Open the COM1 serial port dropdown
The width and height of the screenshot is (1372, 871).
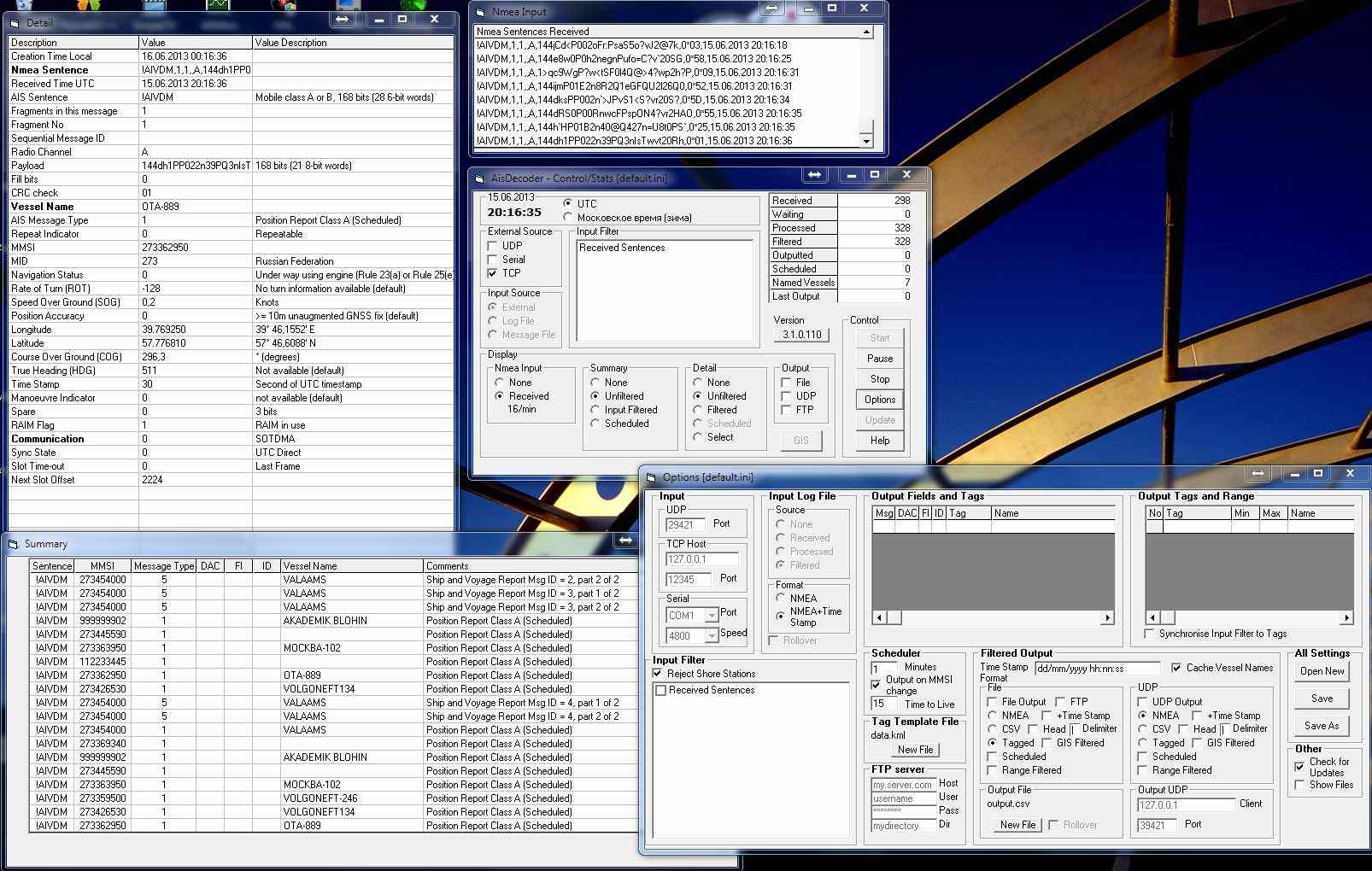coord(711,616)
